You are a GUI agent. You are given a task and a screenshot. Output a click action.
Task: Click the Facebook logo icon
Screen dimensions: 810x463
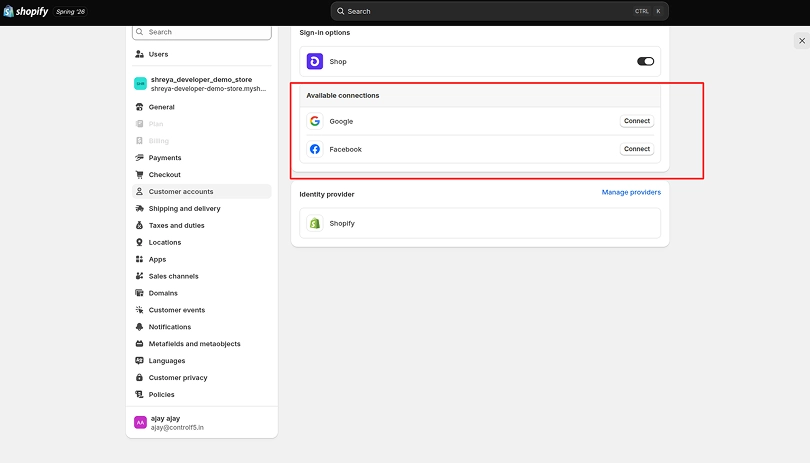pos(315,149)
